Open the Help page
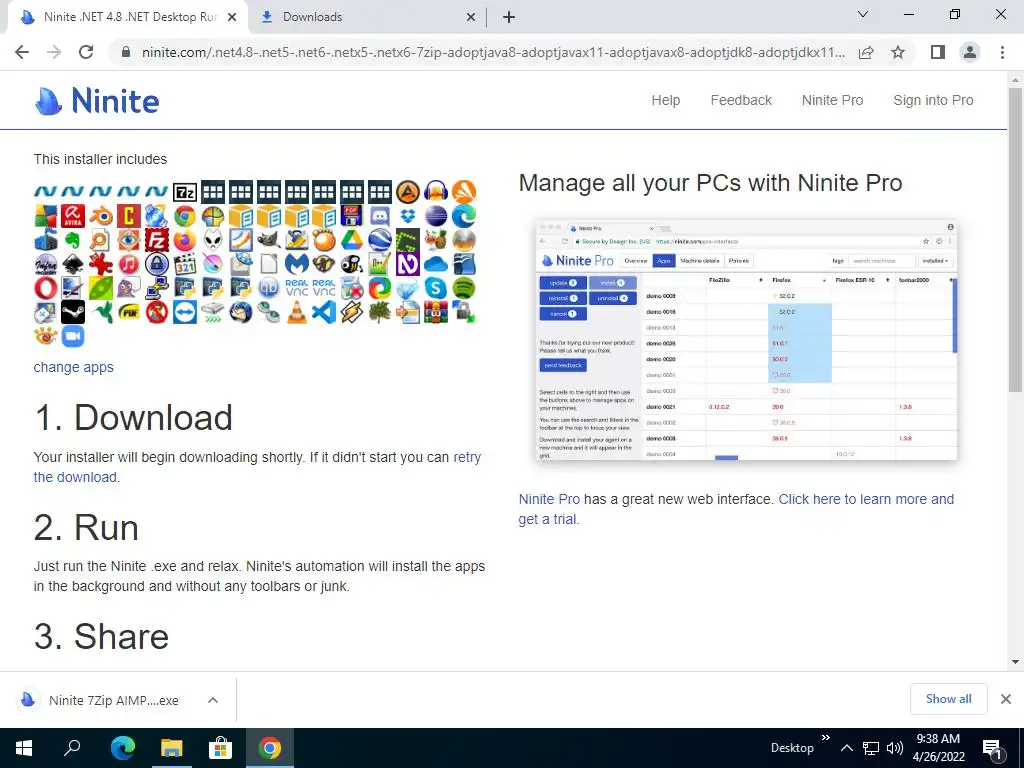Image resolution: width=1024 pixels, height=768 pixels. [665, 100]
